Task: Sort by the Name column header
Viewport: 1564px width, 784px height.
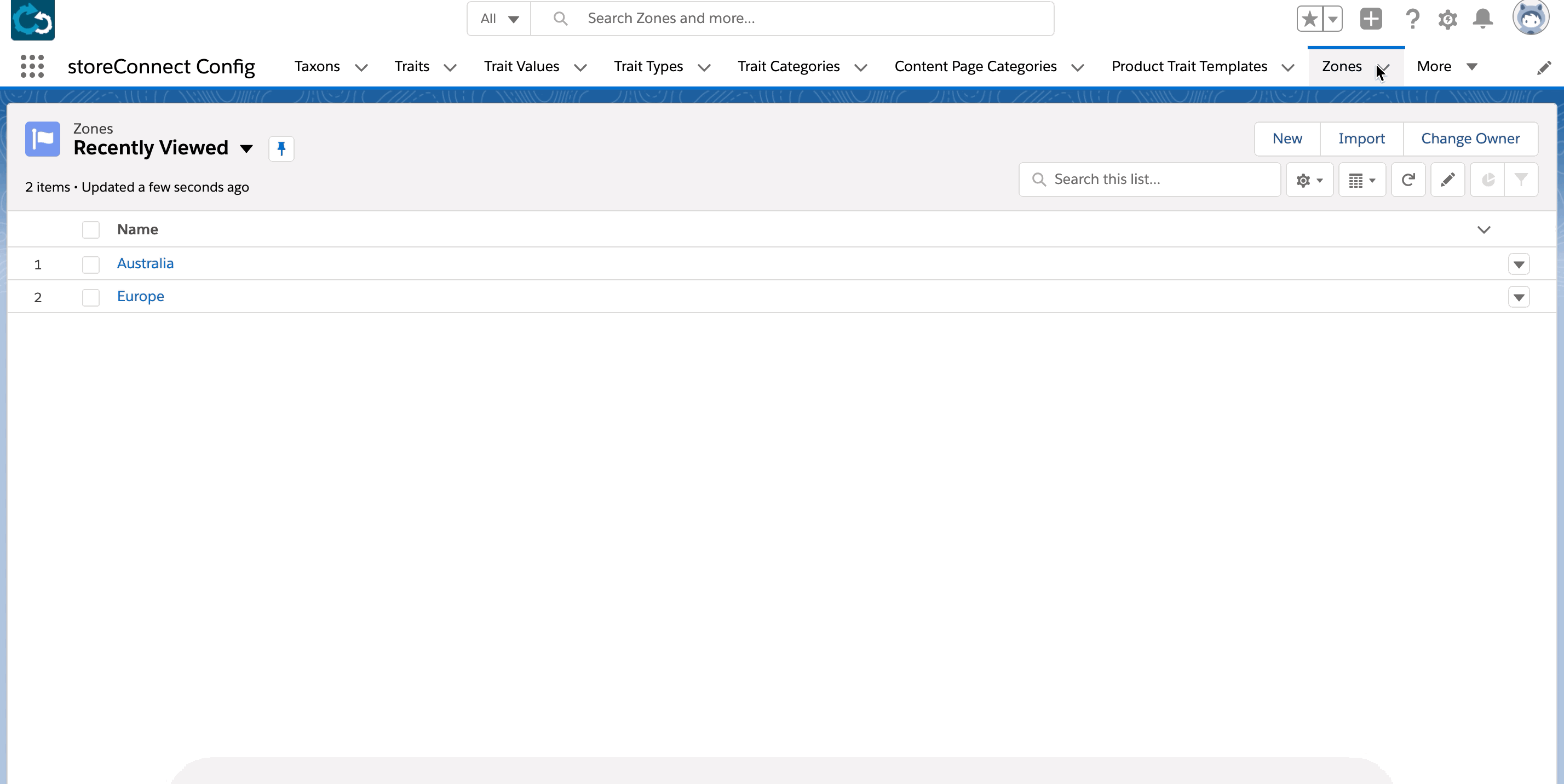Action: [x=137, y=229]
